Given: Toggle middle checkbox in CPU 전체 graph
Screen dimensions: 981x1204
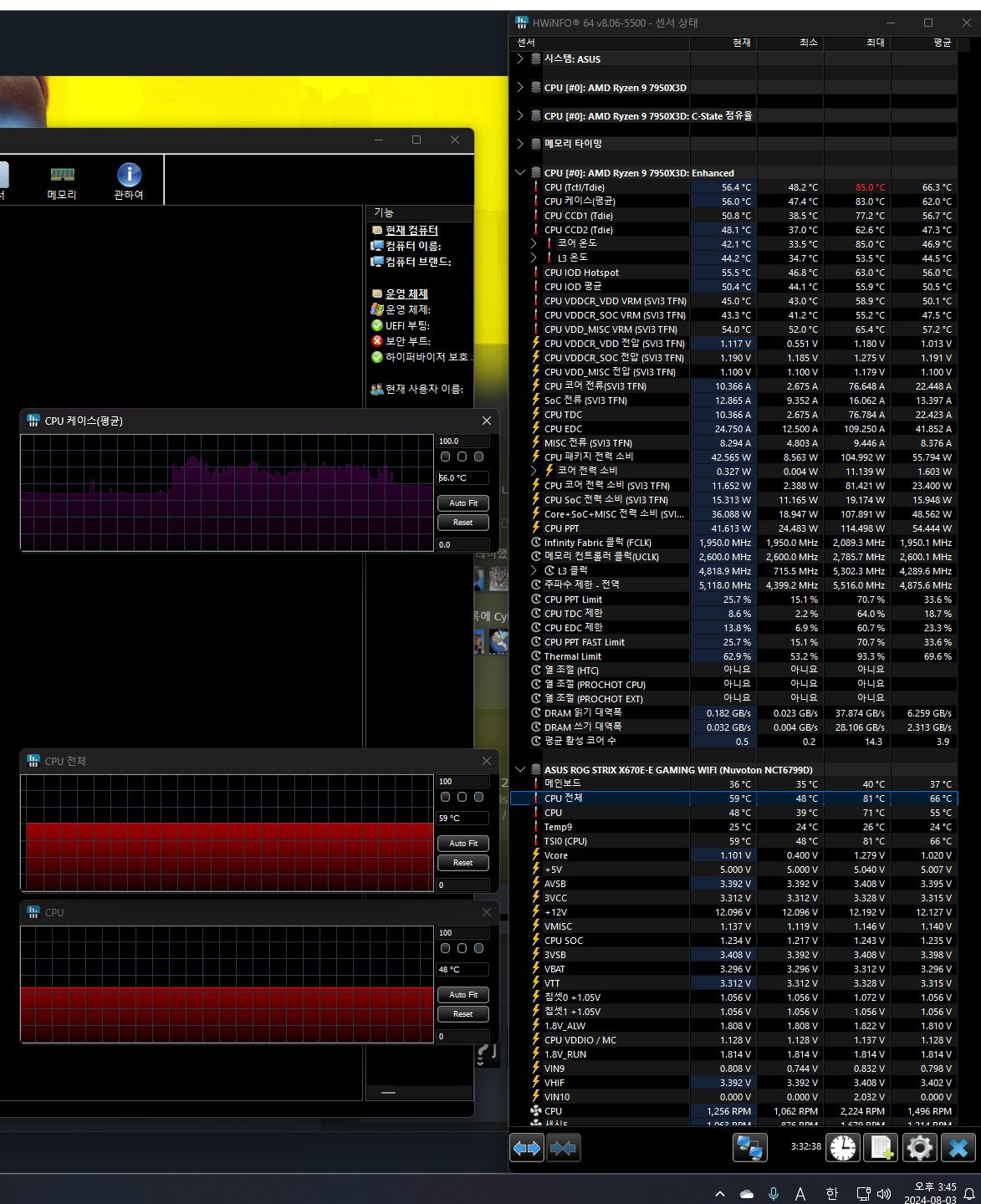Looking at the screenshot, I should point(462,797).
